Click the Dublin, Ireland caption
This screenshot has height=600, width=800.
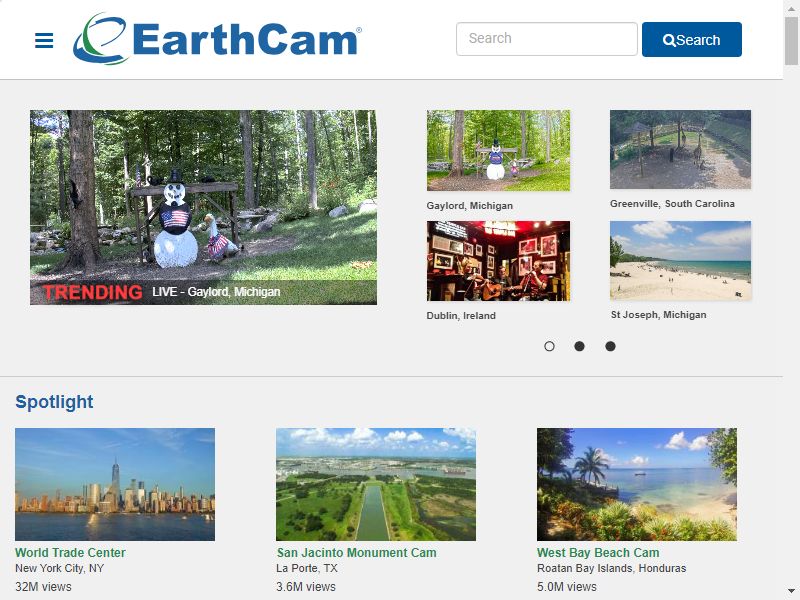click(461, 315)
